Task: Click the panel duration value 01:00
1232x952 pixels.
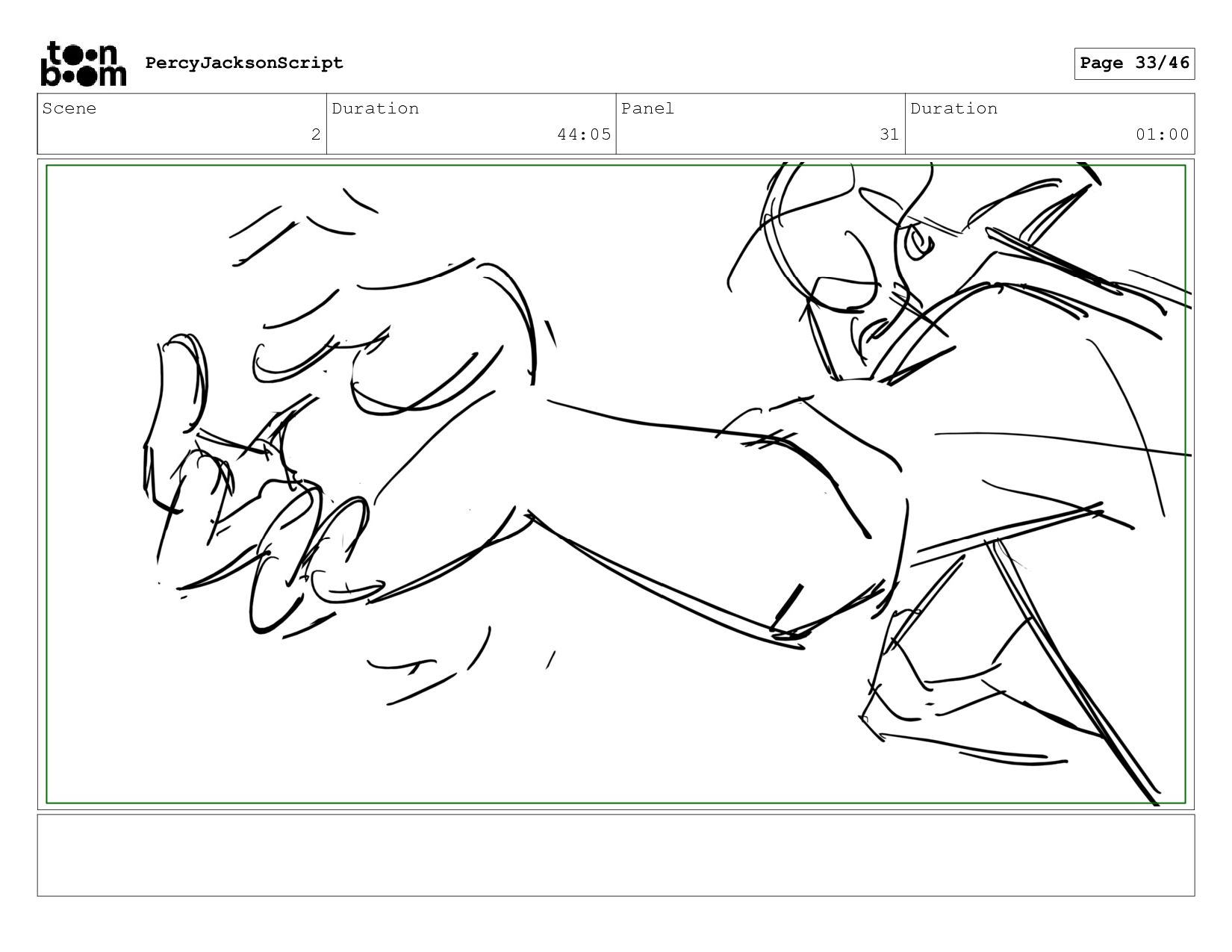Action: 1162,134
